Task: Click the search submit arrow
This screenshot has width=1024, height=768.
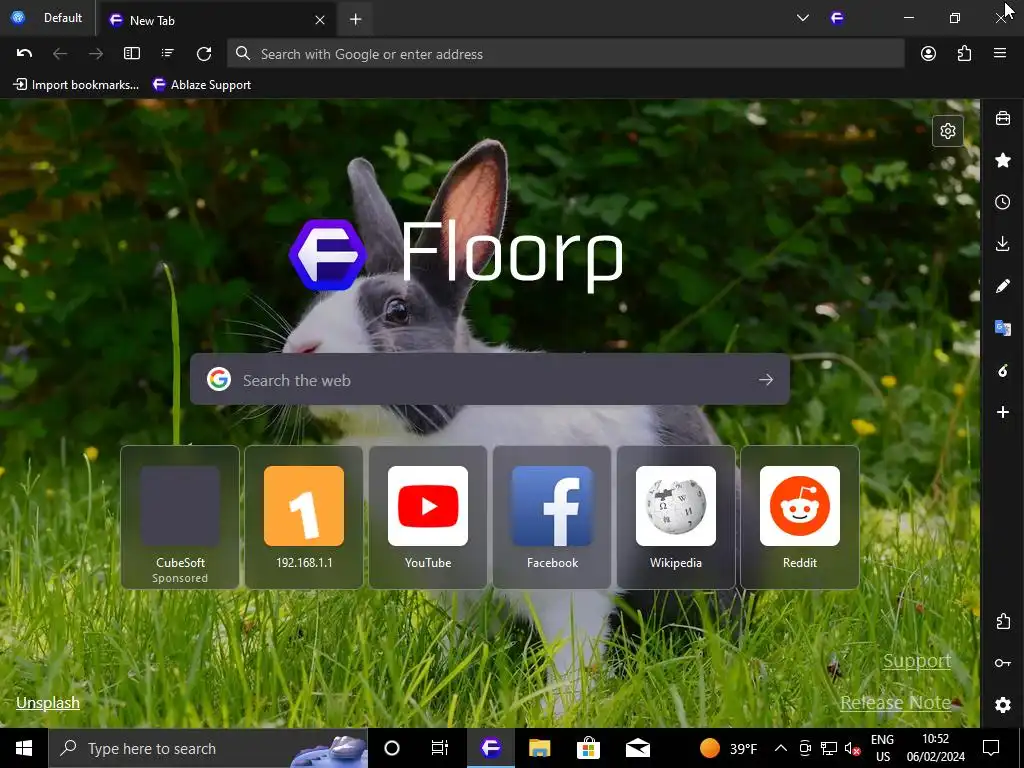Action: (766, 379)
